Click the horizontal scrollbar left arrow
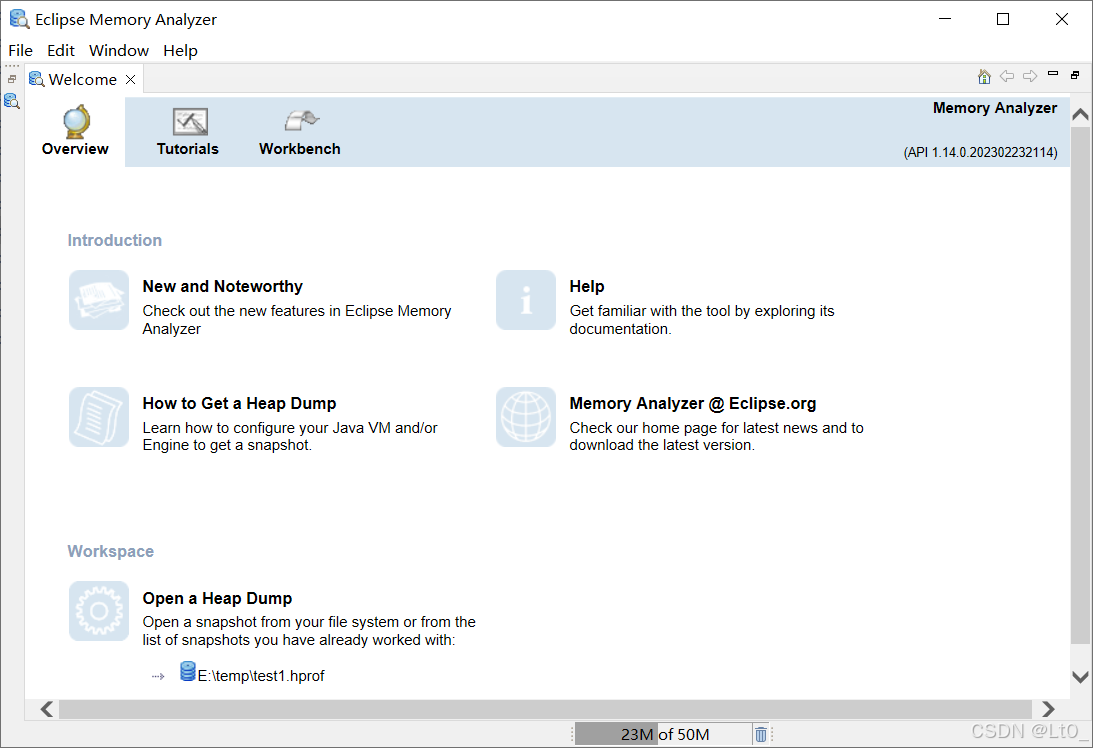 point(47,709)
